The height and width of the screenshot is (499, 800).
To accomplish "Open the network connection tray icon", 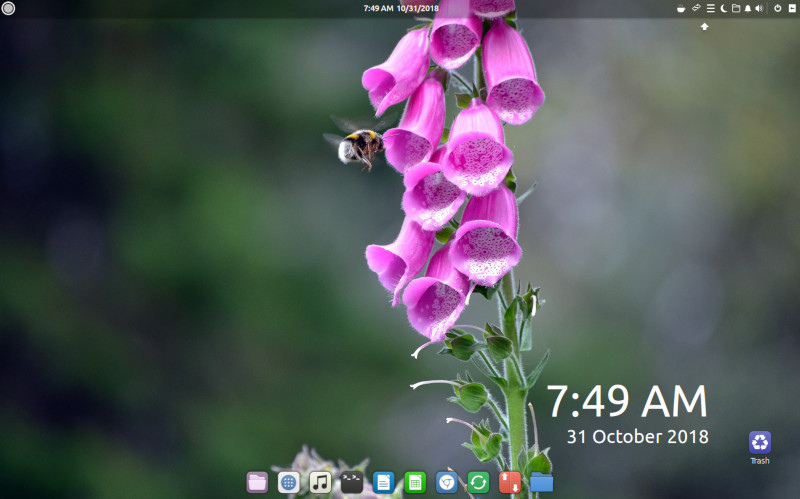I will (x=696, y=8).
